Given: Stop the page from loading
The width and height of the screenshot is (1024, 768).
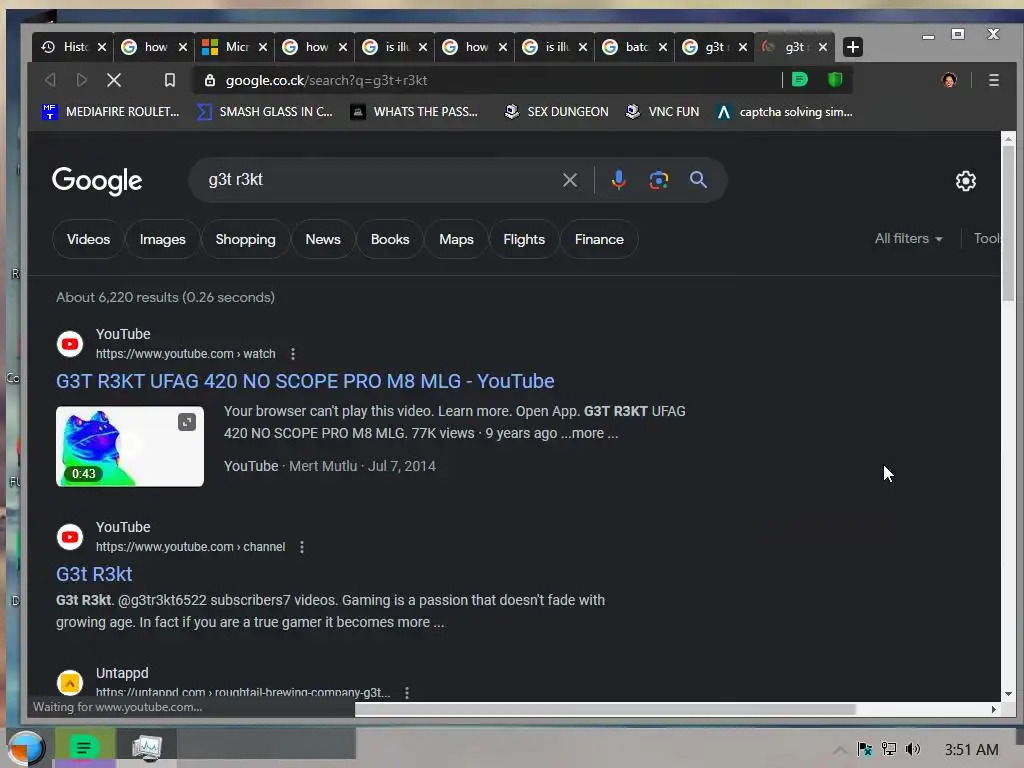Looking at the screenshot, I should coord(114,80).
